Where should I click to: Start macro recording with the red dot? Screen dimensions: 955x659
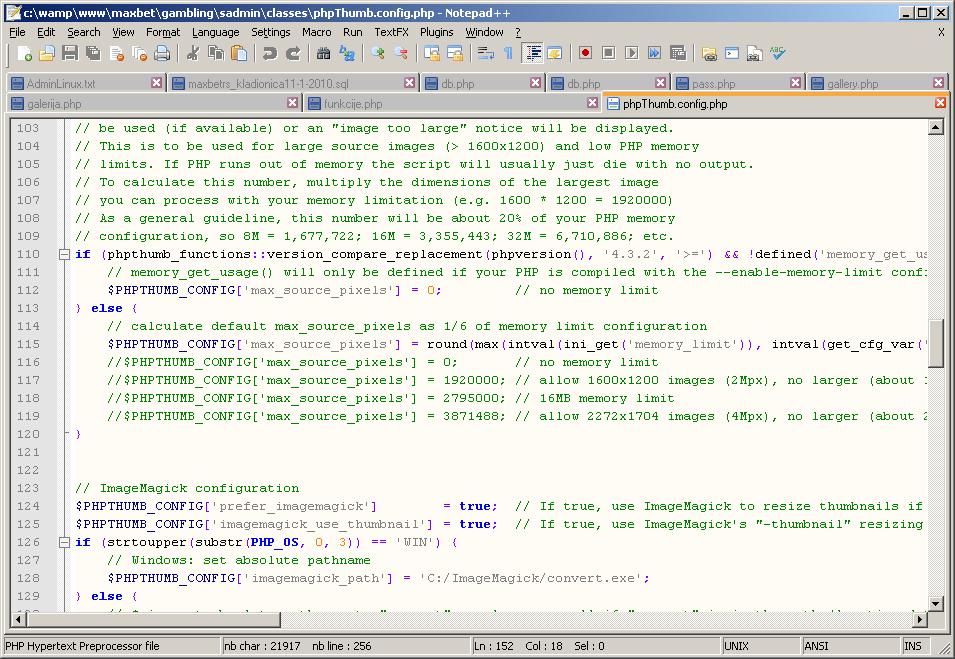point(586,53)
